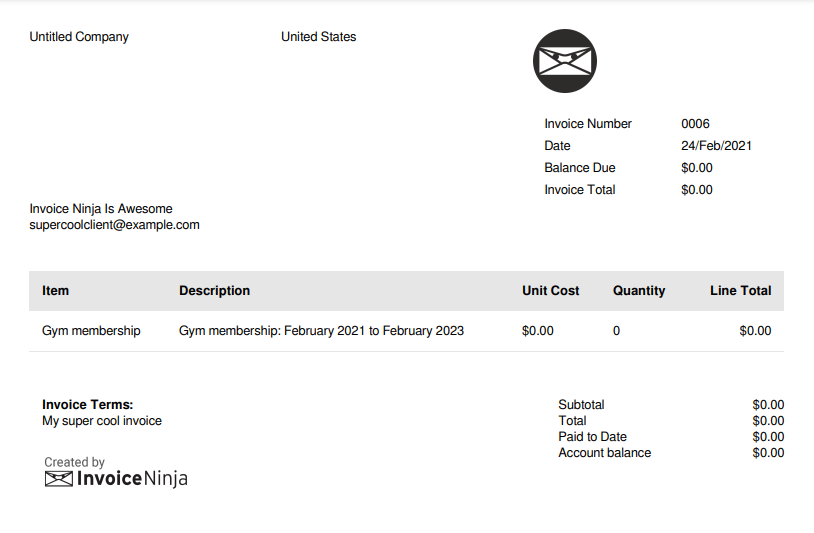Screen dimensions: 814x533
Task: Click the "Invoice Terms:" heading
Action: point(88,405)
